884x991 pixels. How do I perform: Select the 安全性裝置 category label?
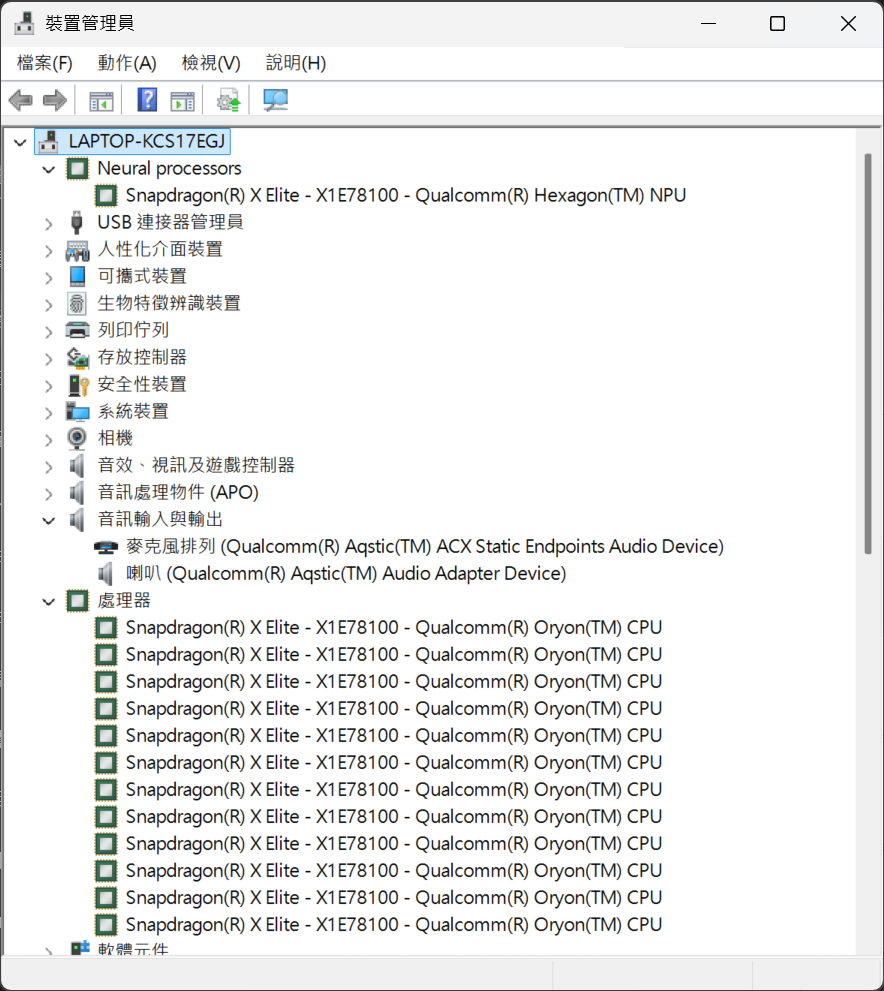pos(142,385)
